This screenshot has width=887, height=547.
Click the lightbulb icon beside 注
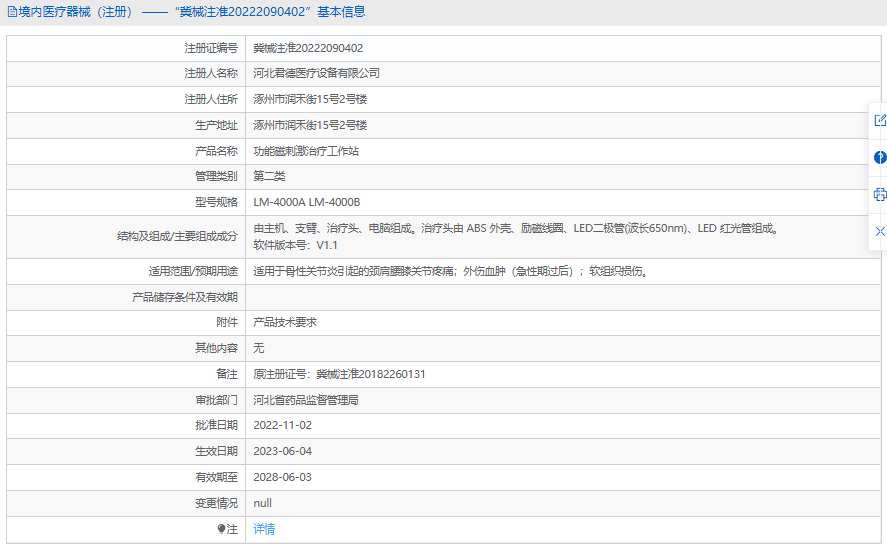click(x=222, y=529)
